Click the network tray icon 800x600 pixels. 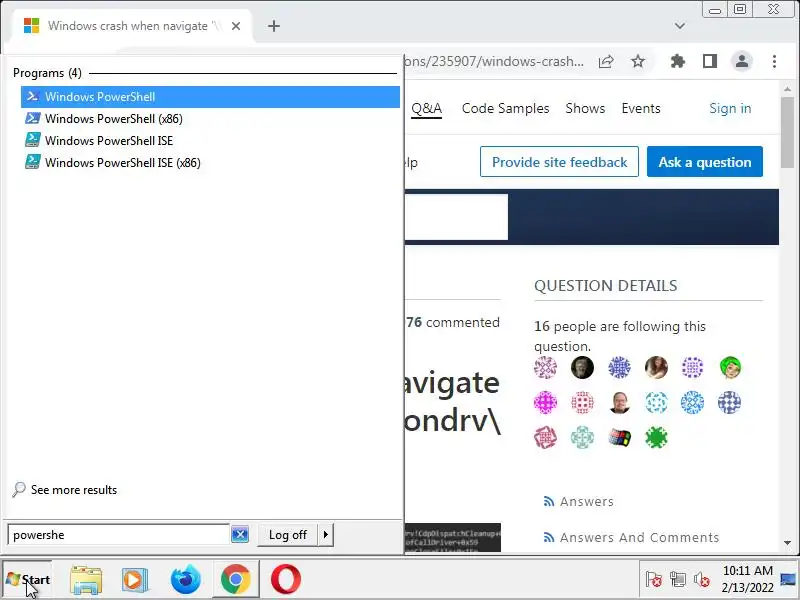coord(678,580)
